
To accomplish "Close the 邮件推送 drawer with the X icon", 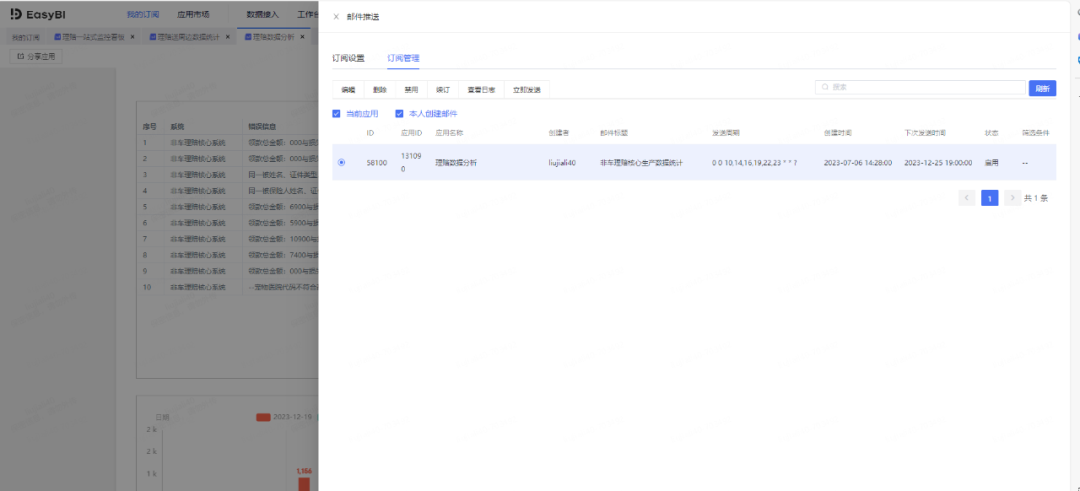I will pos(336,17).
